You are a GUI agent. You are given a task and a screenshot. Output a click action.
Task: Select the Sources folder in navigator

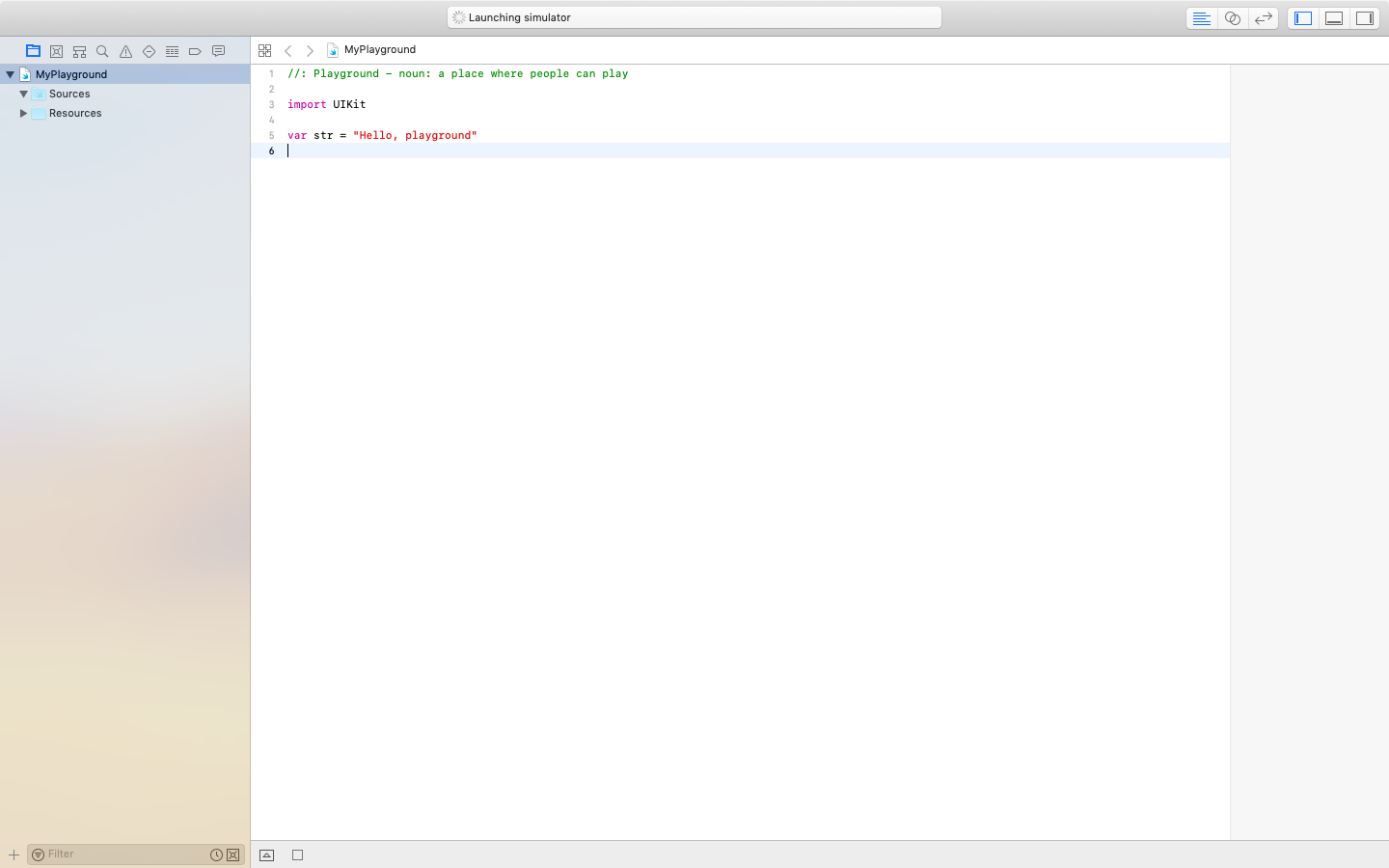coord(69,94)
